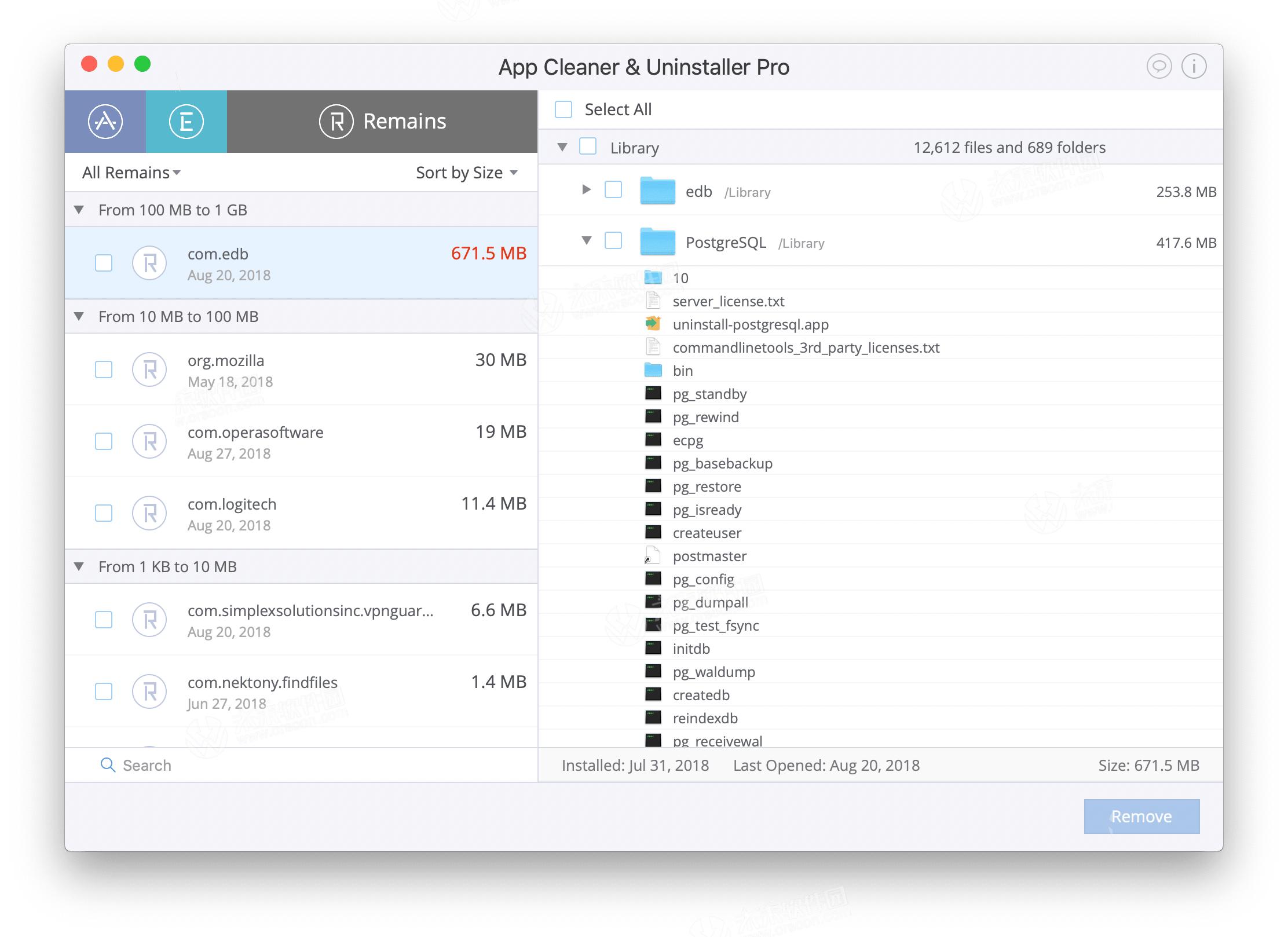Expand the edb folder disclosure triangle
The image size is (1288, 937).
[587, 189]
